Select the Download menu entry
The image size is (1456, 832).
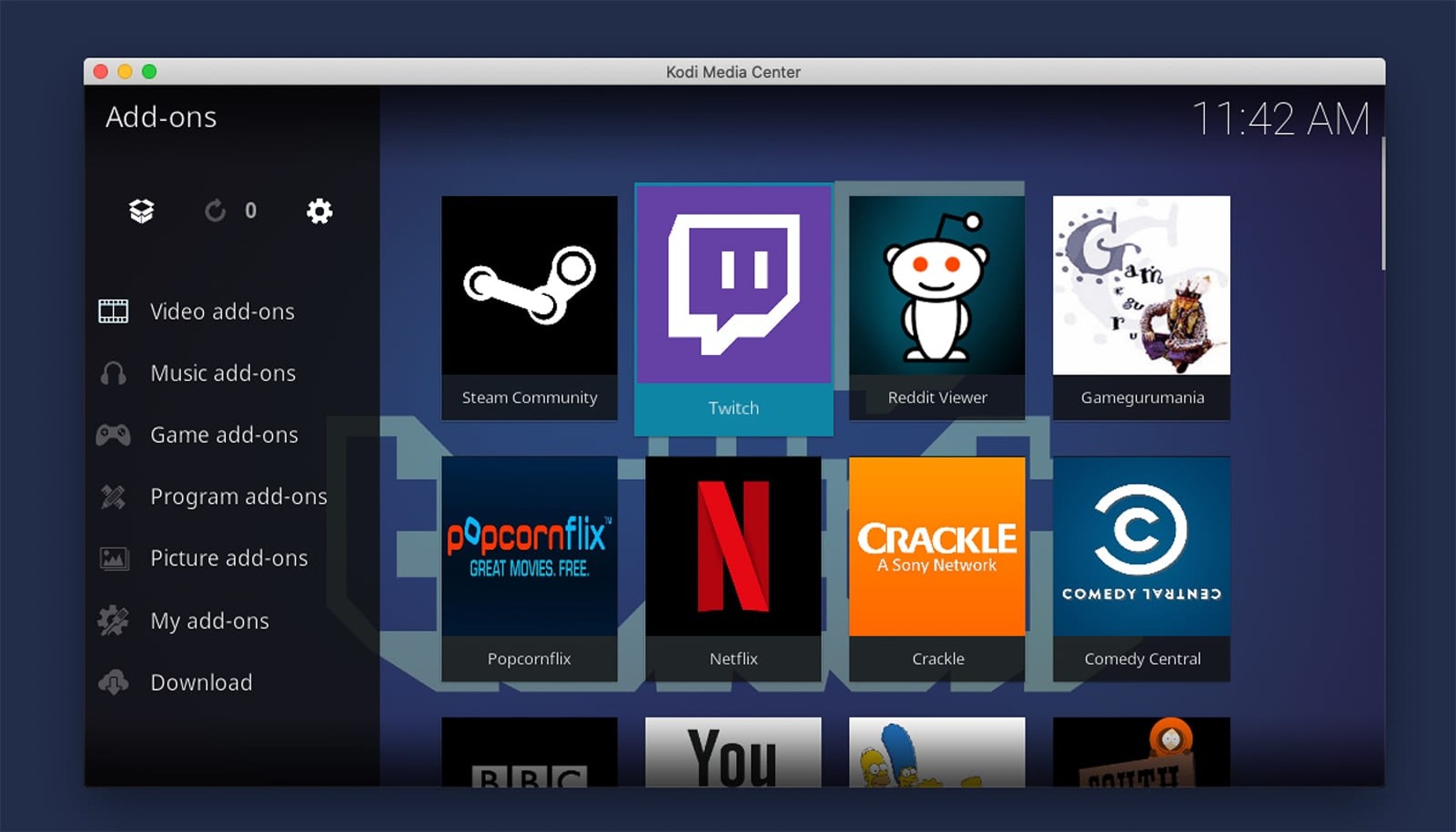(x=201, y=682)
